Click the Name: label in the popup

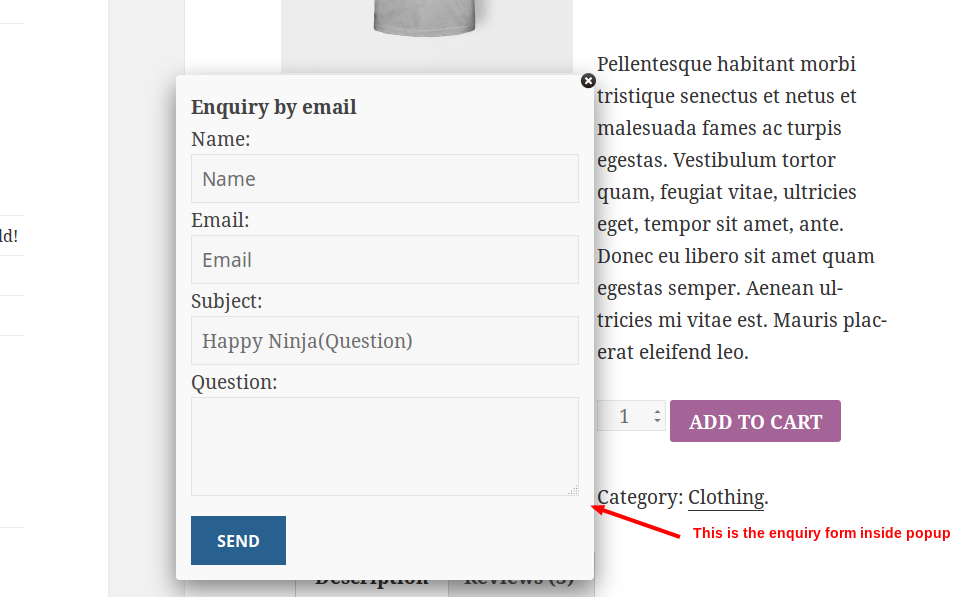[x=221, y=139]
